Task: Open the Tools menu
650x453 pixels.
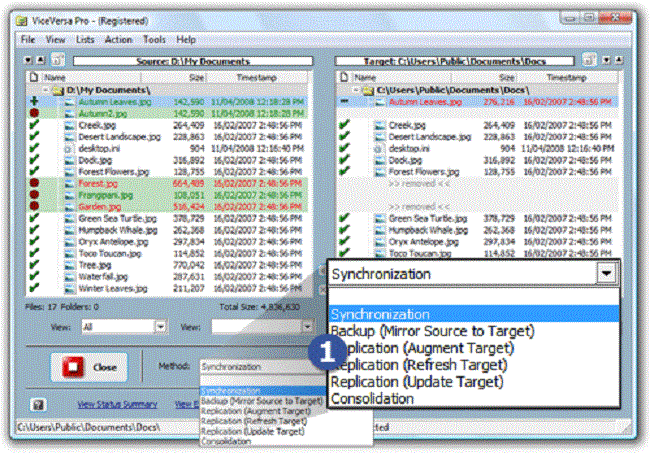Action: tap(154, 40)
